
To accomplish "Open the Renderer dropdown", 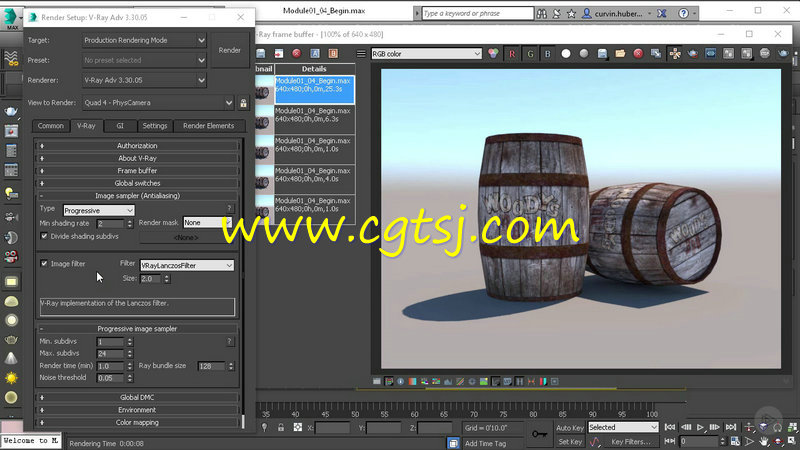I will click(144, 80).
